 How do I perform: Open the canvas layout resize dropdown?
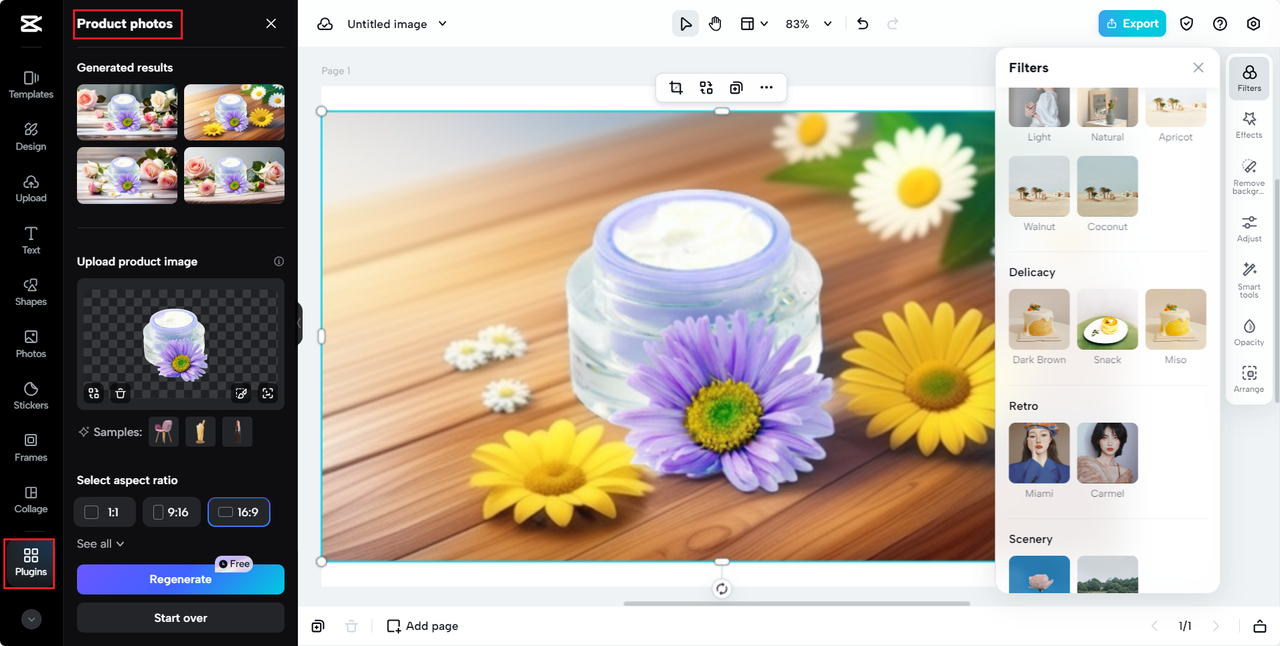pyautogui.click(x=754, y=24)
